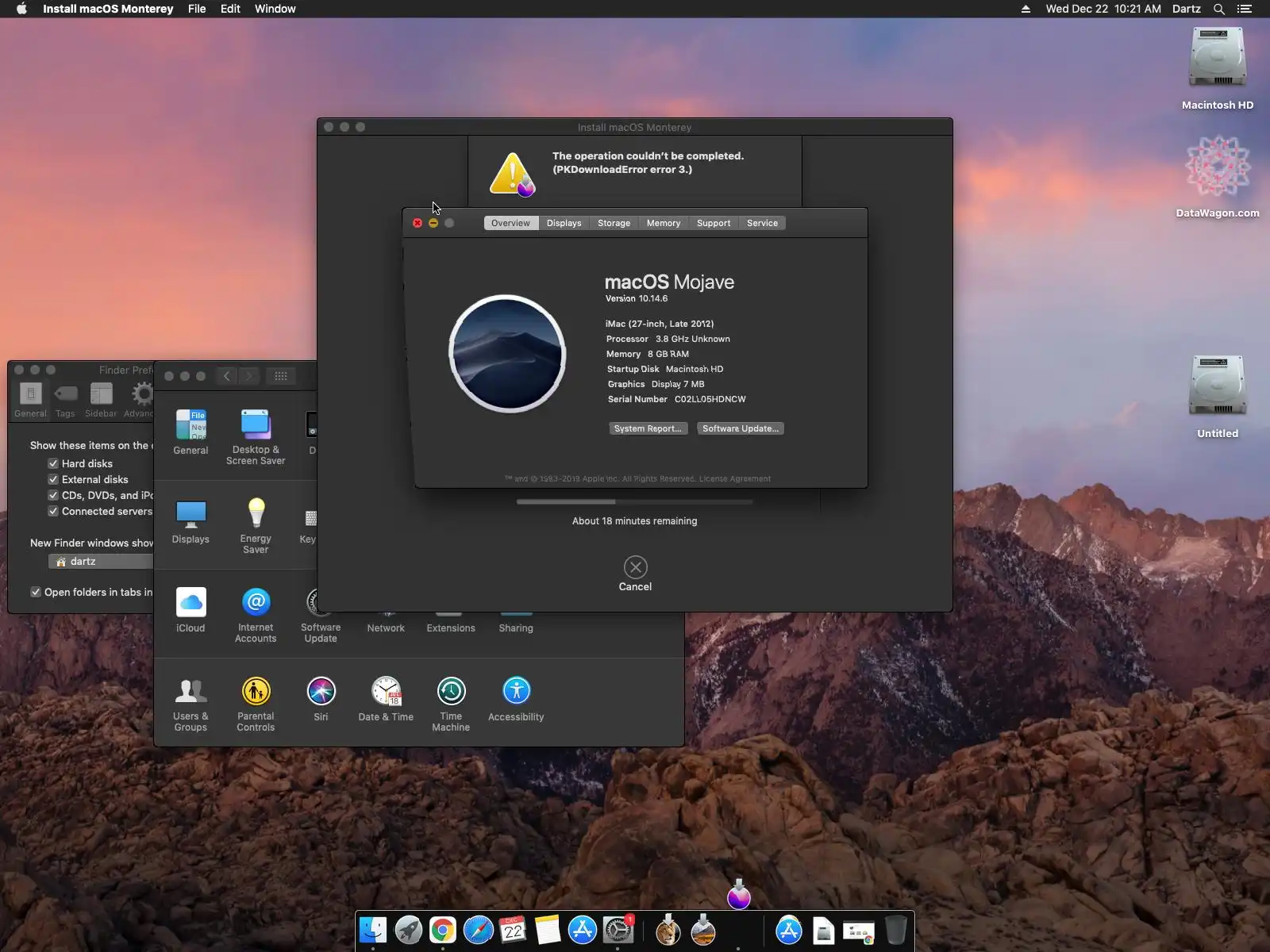Toggle Open folders in tabs checkbox
1270x952 pixels.
36,592
